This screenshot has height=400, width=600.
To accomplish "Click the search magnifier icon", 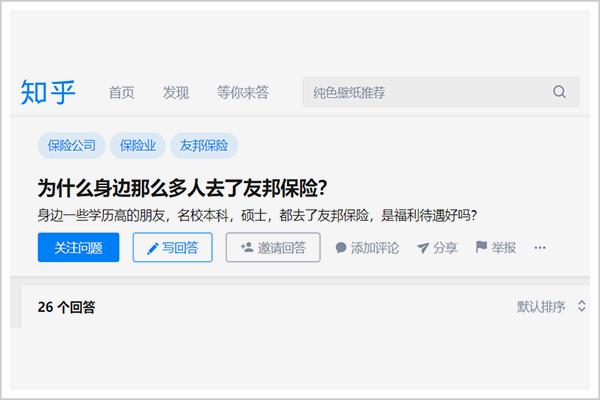I will pos(559,92).
